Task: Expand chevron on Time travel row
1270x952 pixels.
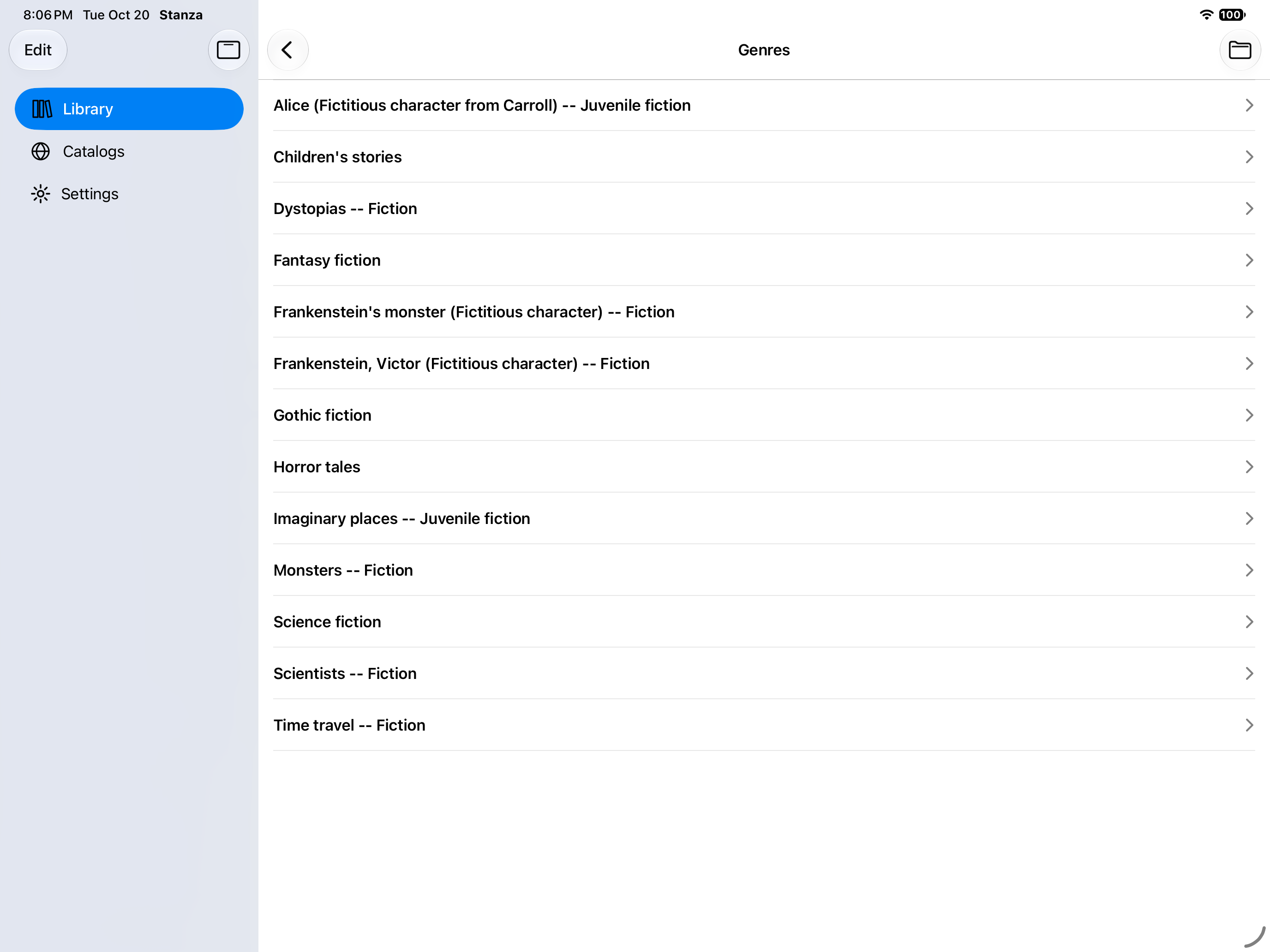Action: (1249, 726)
